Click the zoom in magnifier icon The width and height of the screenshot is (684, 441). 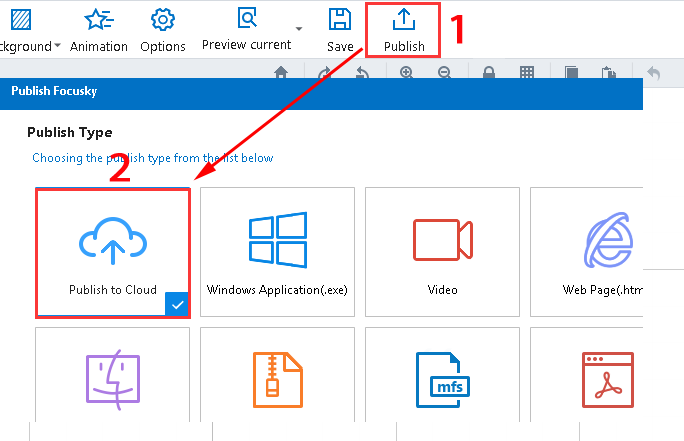point(406,72)
